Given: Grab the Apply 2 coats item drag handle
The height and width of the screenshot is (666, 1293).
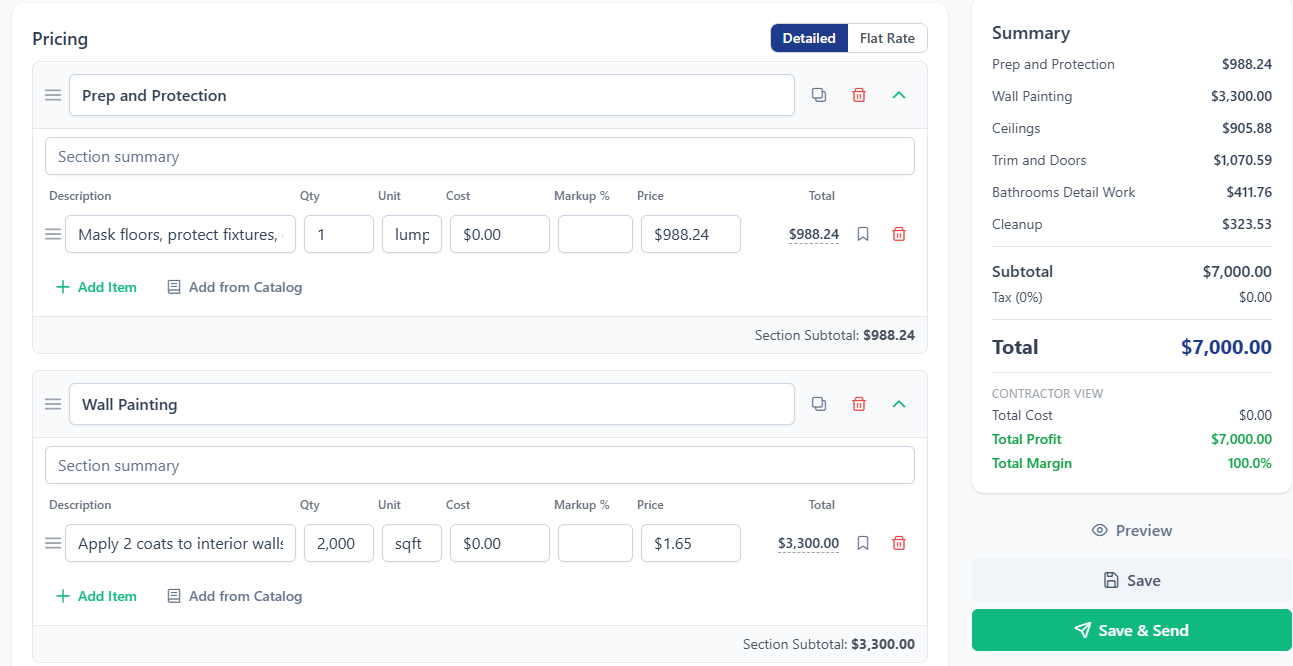Looking at the screenshot, I should [53, 543].
